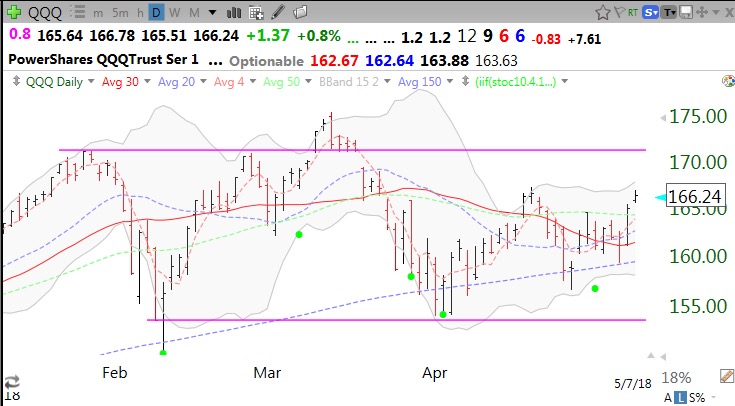735x406 pixels.
Task: Click the Optionable label
Action: [266, 61]
